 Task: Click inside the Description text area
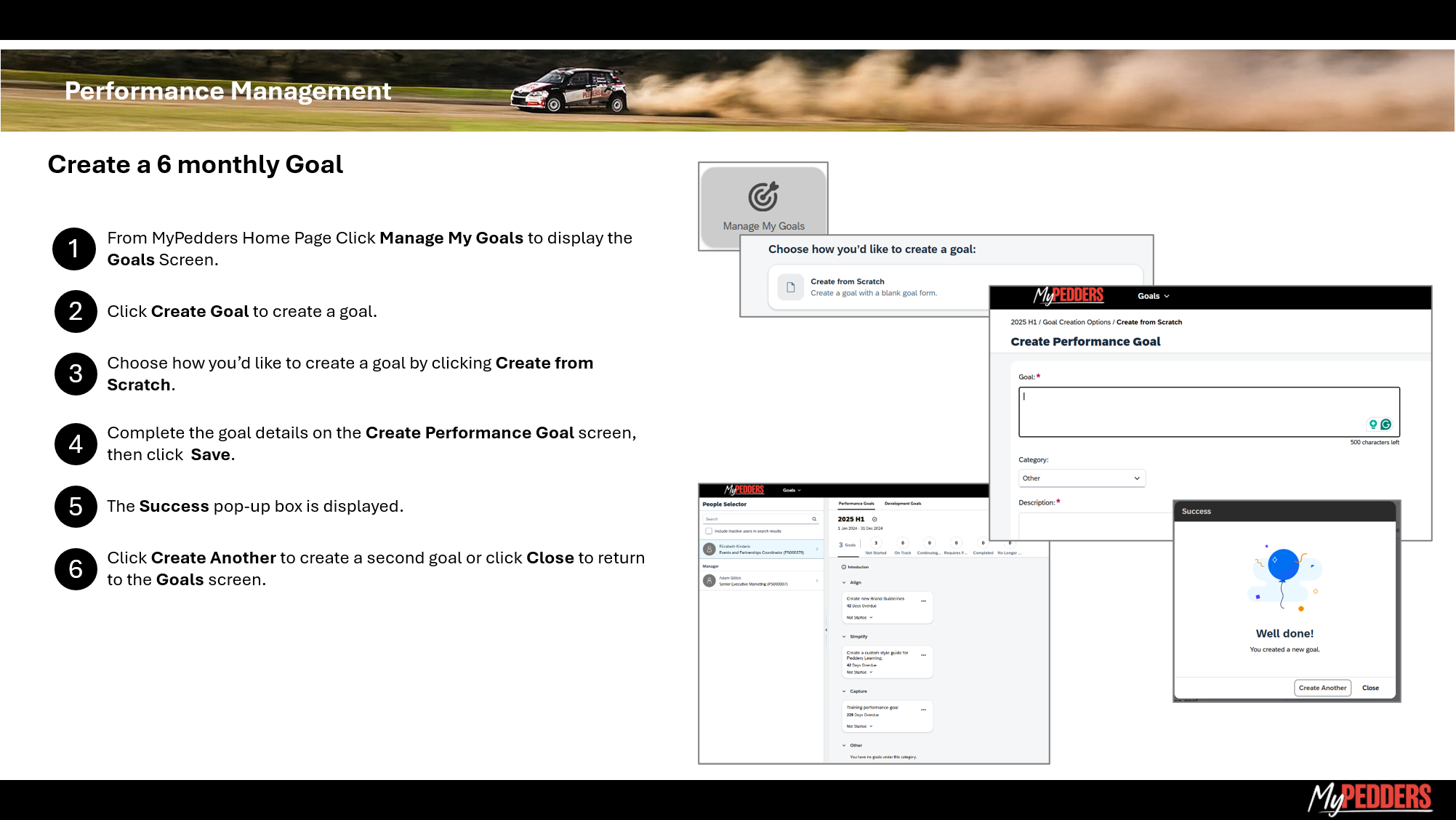click(1095, 526)
